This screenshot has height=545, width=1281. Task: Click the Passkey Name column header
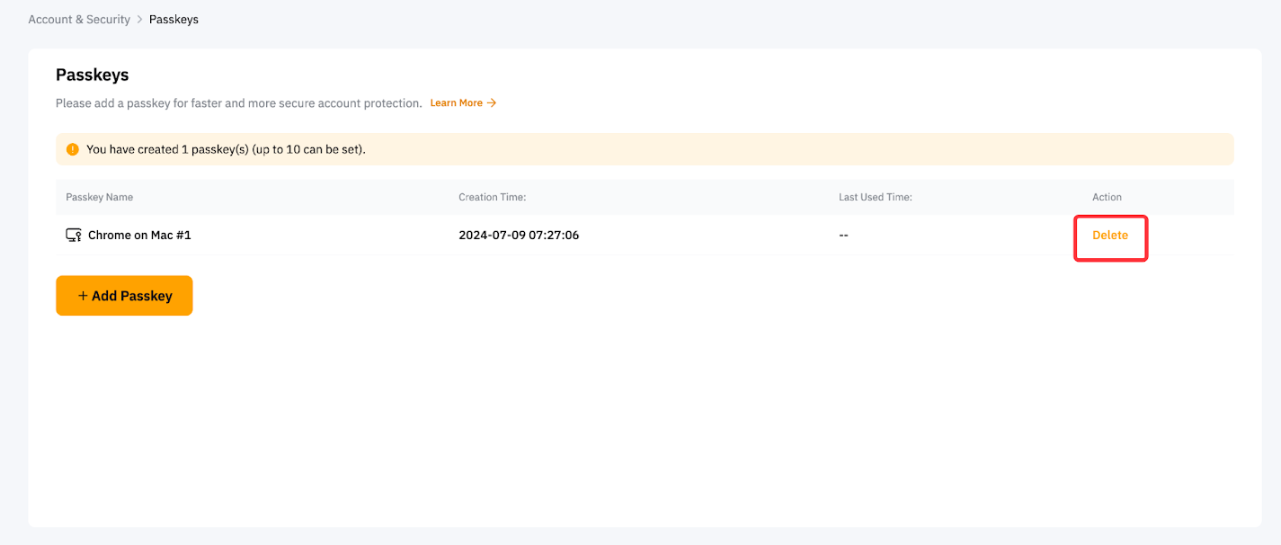click(99, 197)
